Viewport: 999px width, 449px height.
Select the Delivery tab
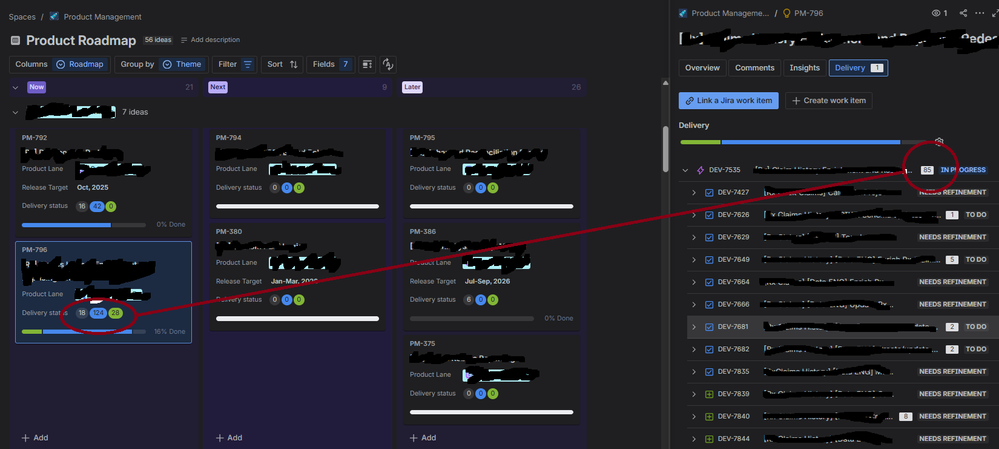858,68
